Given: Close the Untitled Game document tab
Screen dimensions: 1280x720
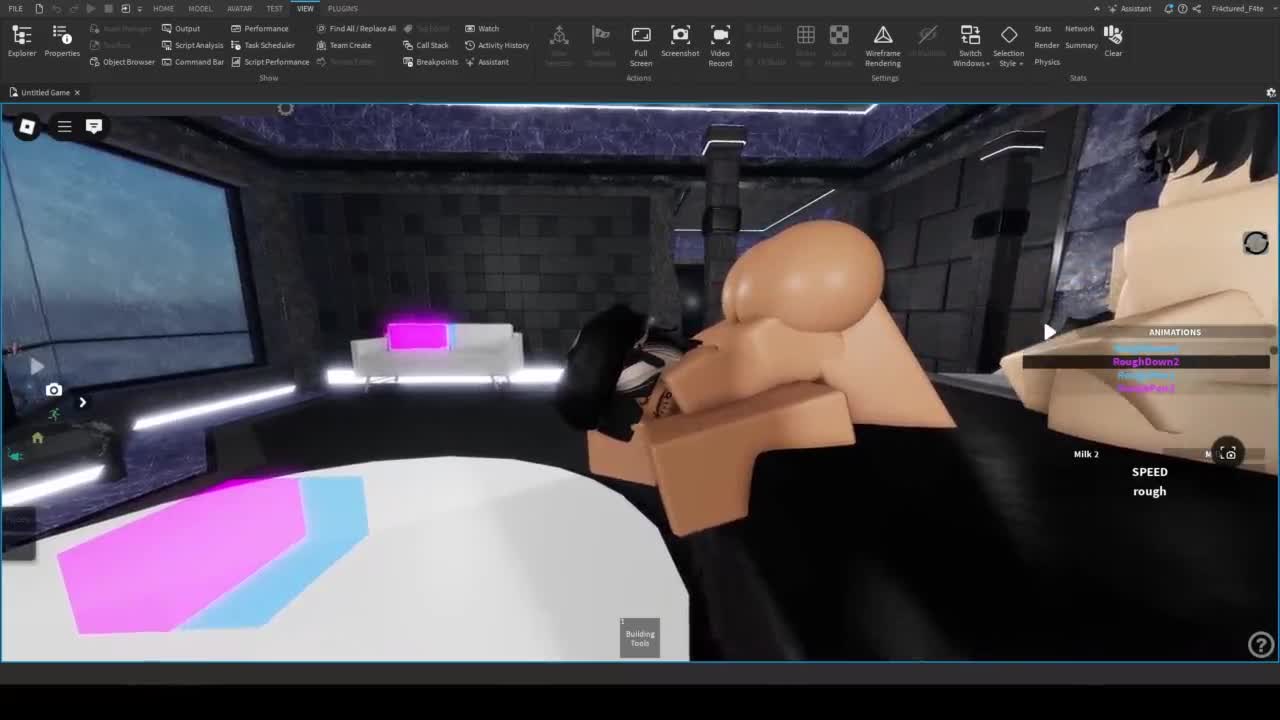Looking at the screenshot, I should 77,92.
